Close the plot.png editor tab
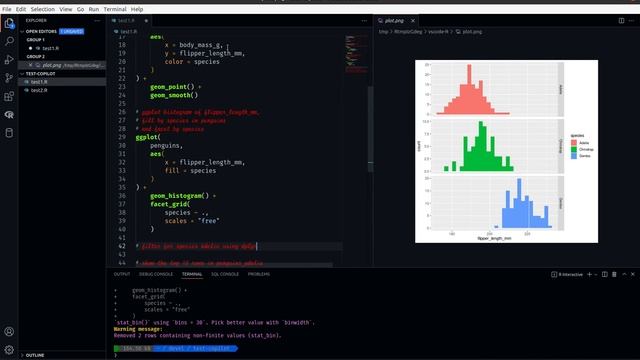640x360 pixels. coord(413,20)
